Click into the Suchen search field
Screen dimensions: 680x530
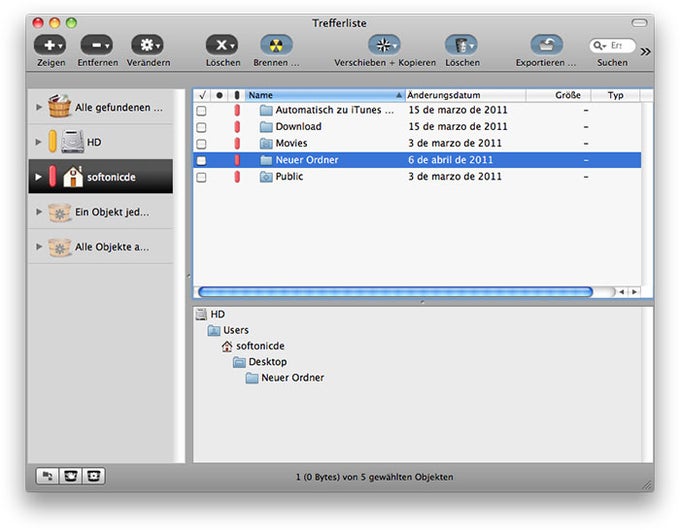[612, 46]
